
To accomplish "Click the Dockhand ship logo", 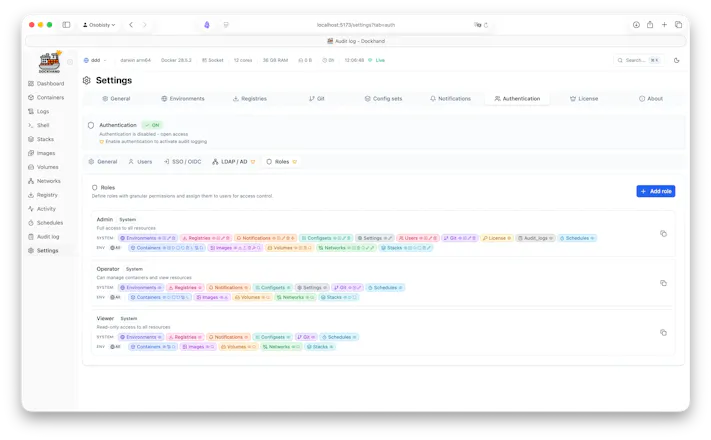I will 49,62.
